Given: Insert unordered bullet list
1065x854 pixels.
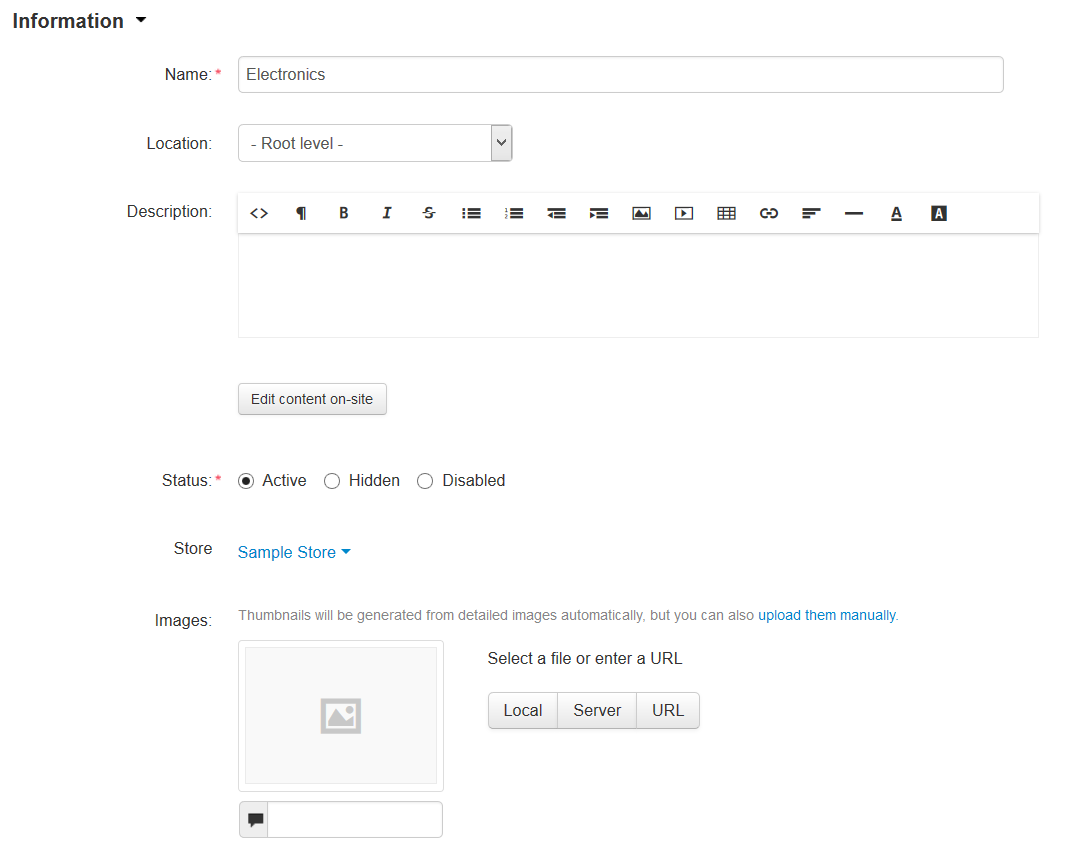Looking at the screenshot, I should point(471,213).
